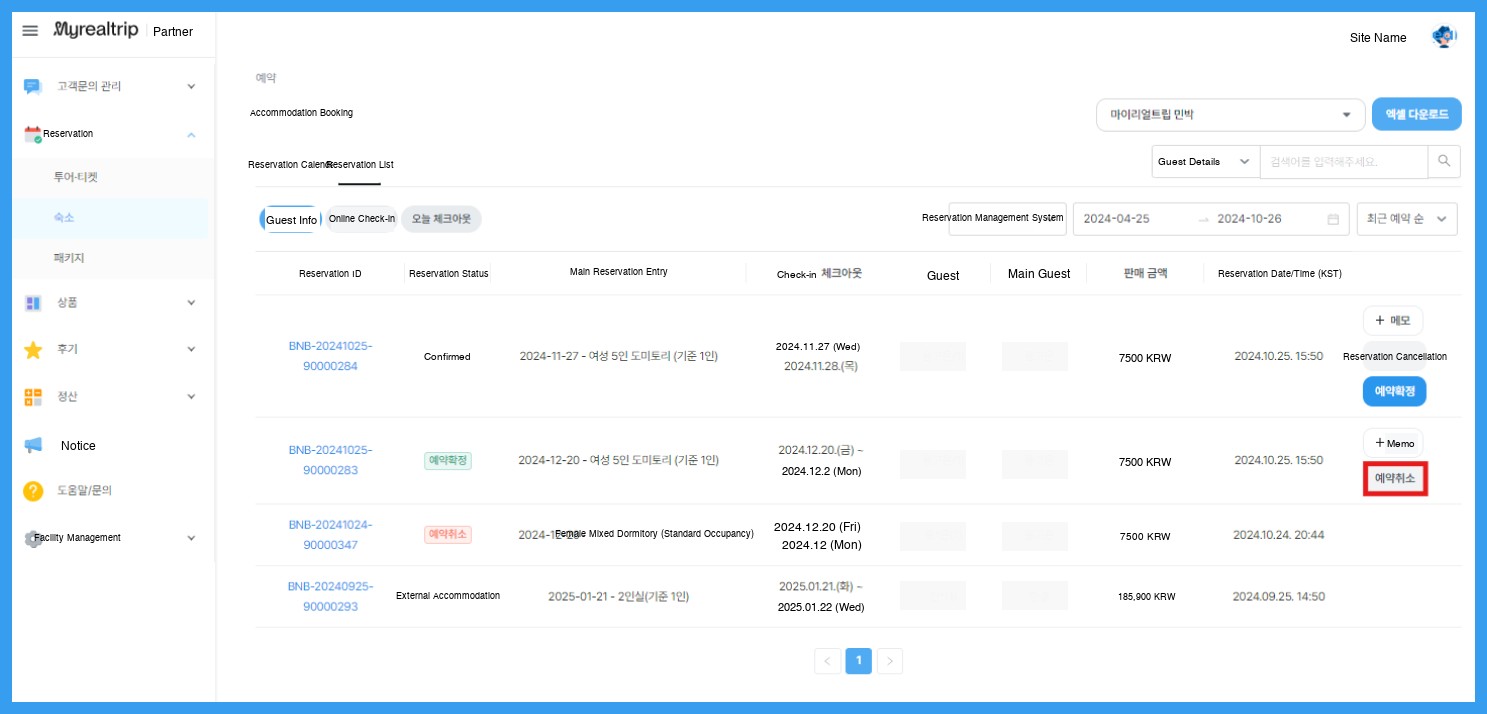Click the 2025-01-21 - 2인실(기준 1인) entry

(618, 597)
